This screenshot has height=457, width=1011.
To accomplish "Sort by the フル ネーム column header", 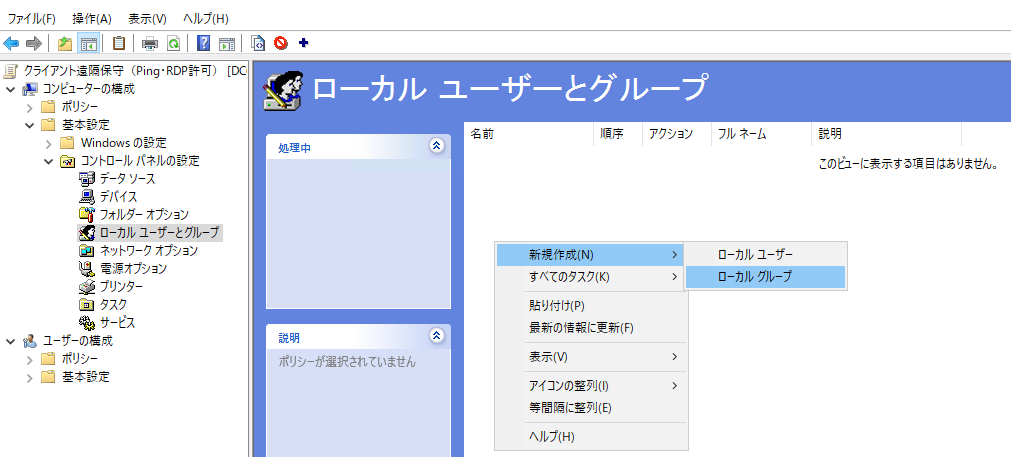I will [761, 134].
